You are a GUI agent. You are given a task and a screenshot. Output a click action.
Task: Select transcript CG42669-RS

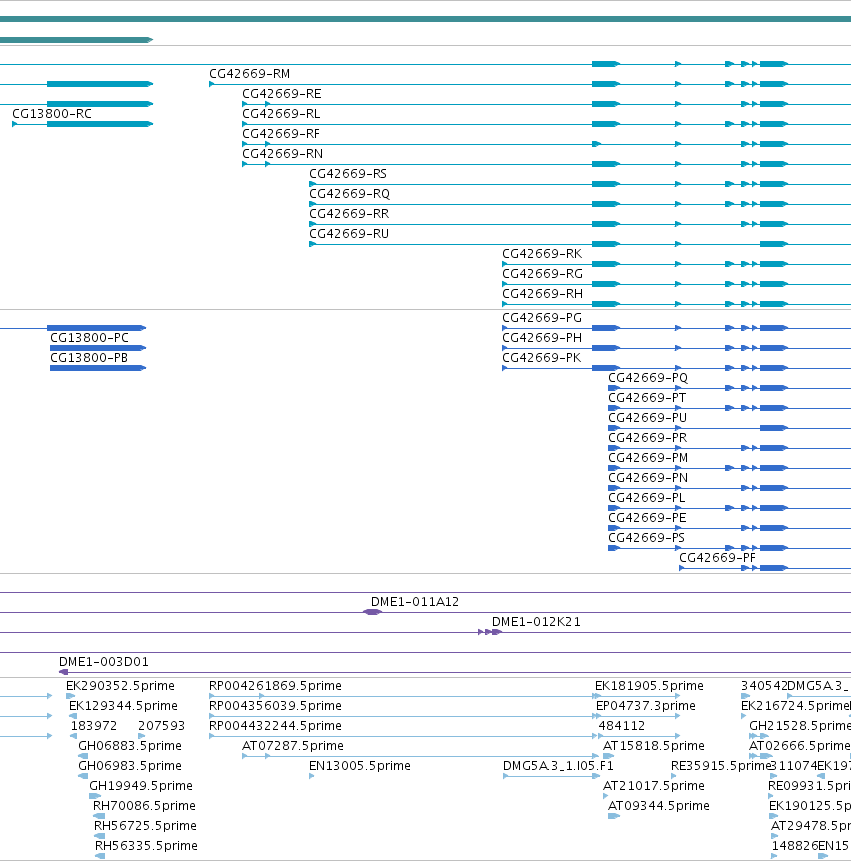click(348, 174)
